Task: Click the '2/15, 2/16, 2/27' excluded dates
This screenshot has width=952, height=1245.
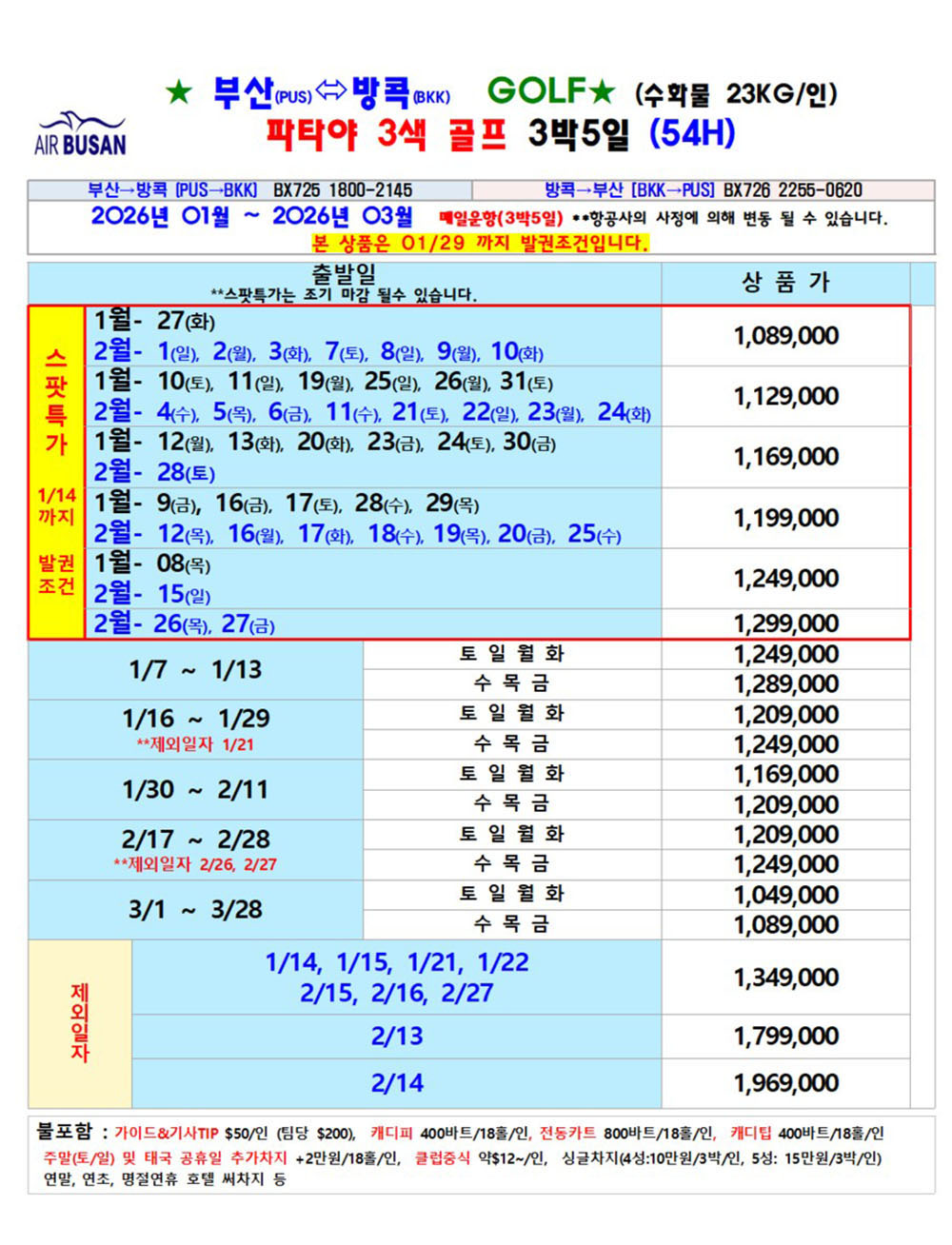Action: point(397,994)
